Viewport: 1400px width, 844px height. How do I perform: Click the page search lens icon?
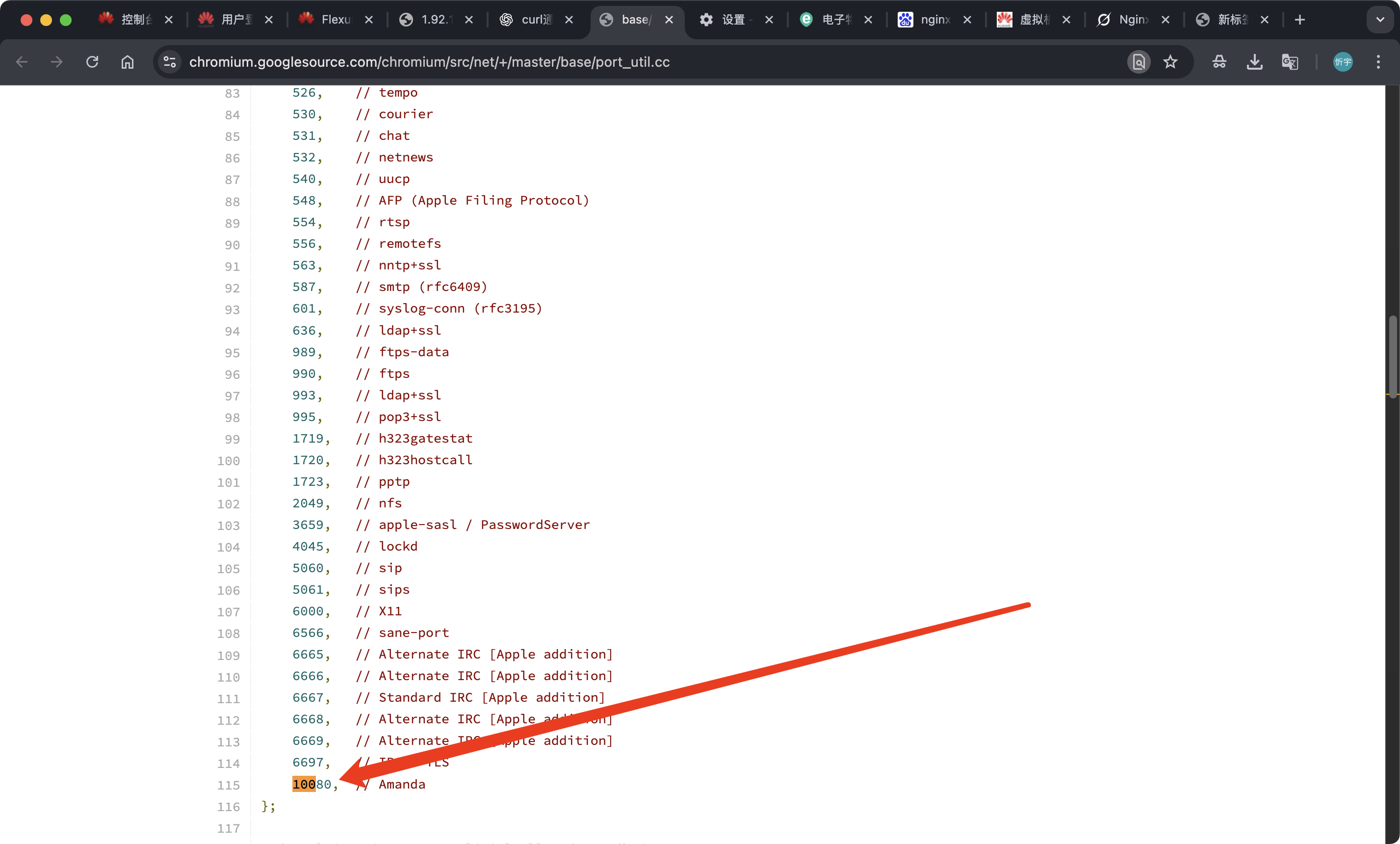click(x=1139, y=62)
